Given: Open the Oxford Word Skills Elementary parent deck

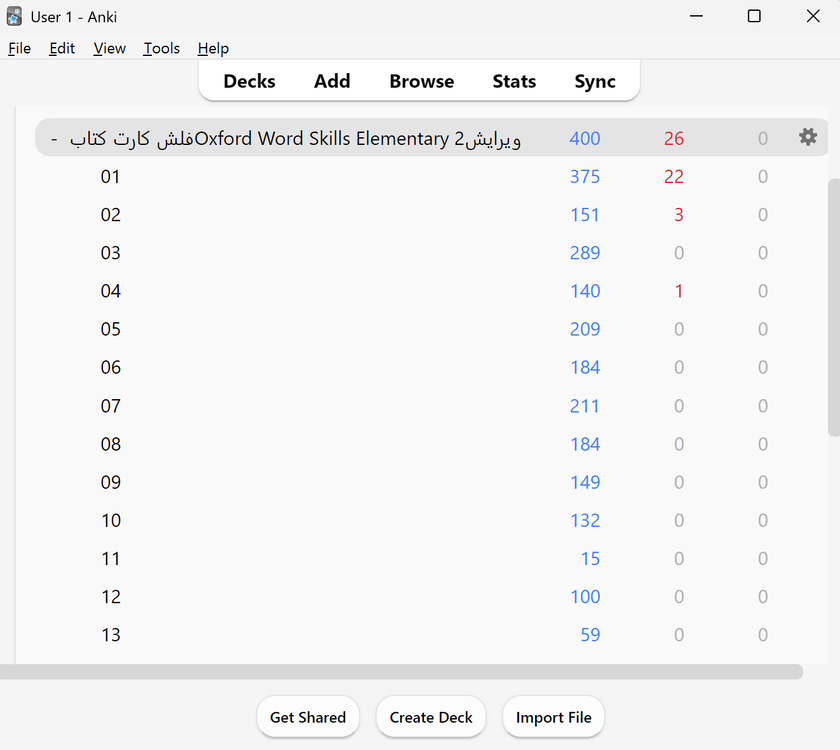Looking at the screenshot, I should click(295, 139).
